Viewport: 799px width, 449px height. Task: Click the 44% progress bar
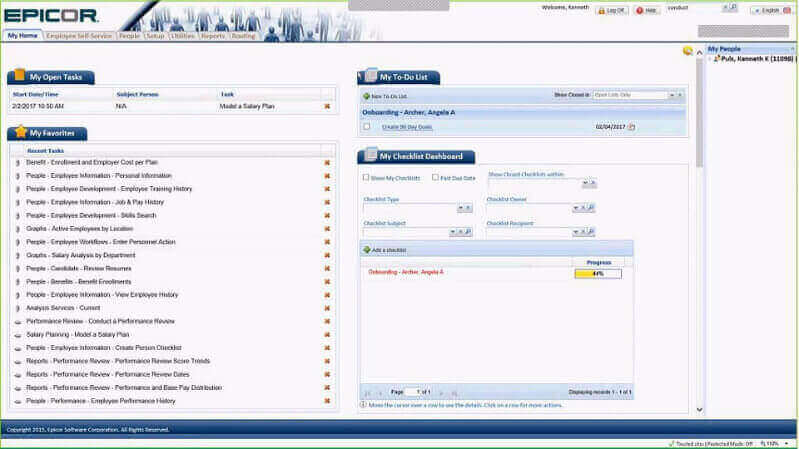point(598,274)
